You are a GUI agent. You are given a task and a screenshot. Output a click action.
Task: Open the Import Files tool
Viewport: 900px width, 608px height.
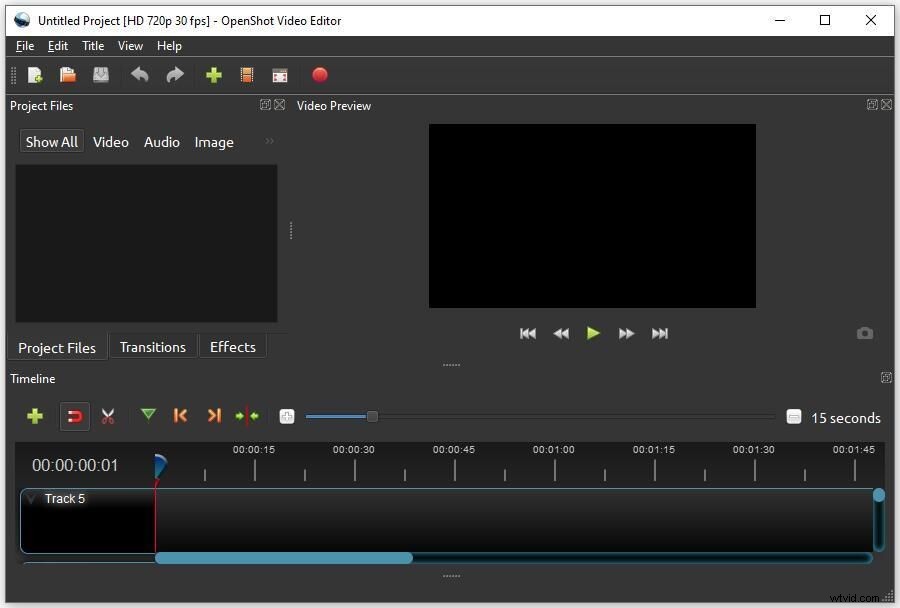pos(214,75)
